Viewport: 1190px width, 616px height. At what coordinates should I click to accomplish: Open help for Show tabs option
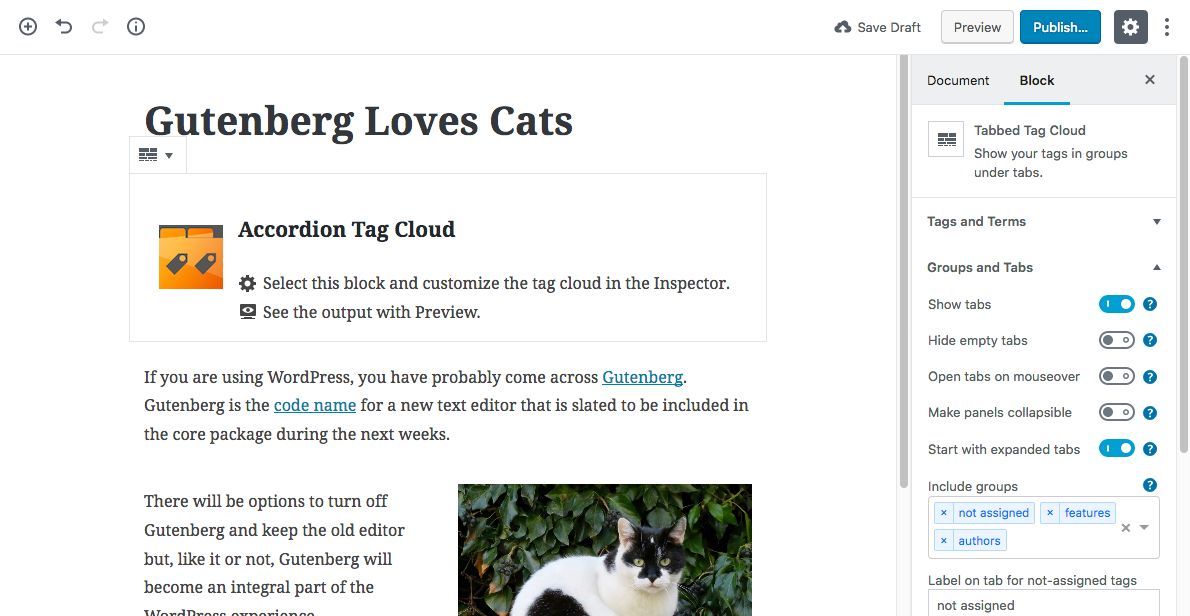1150,304
